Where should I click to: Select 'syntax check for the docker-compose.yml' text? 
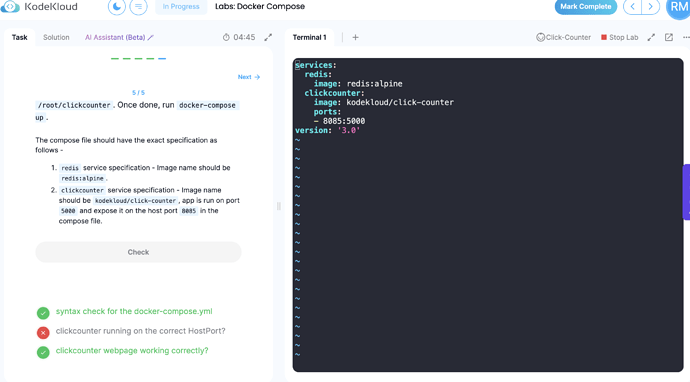[134, 311]
